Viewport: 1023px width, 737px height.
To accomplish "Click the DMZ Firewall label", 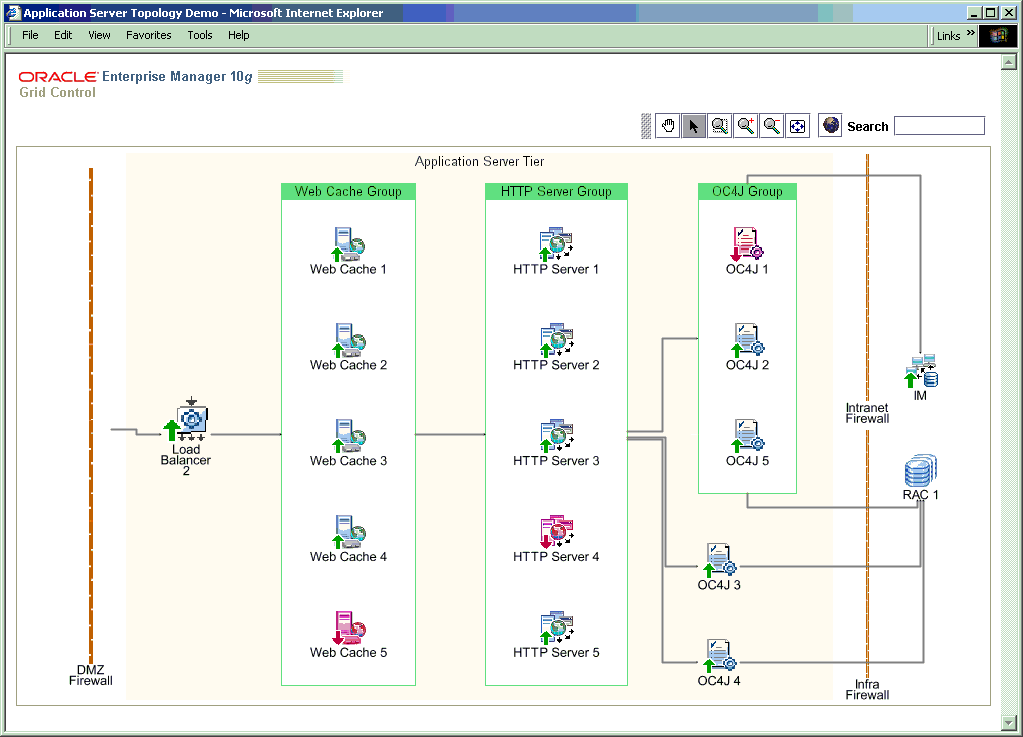I will click(x=91, y=675).
